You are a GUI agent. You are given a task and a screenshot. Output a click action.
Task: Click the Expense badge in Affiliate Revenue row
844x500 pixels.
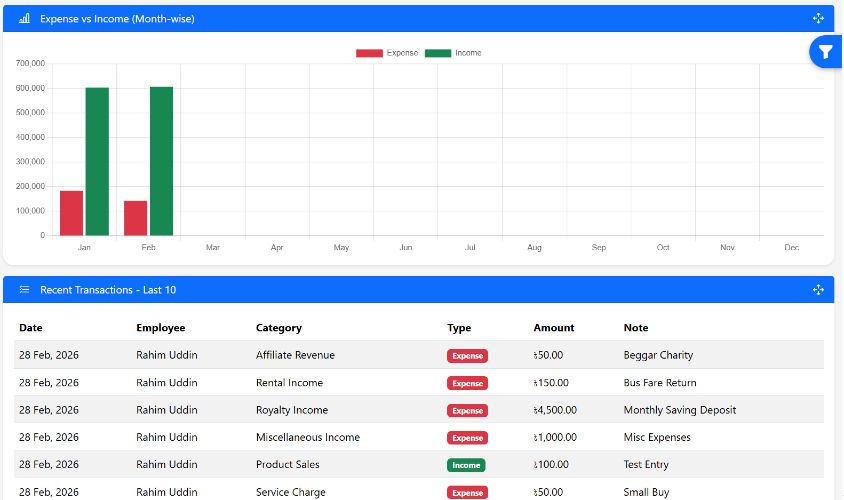(x=467, y=356)
